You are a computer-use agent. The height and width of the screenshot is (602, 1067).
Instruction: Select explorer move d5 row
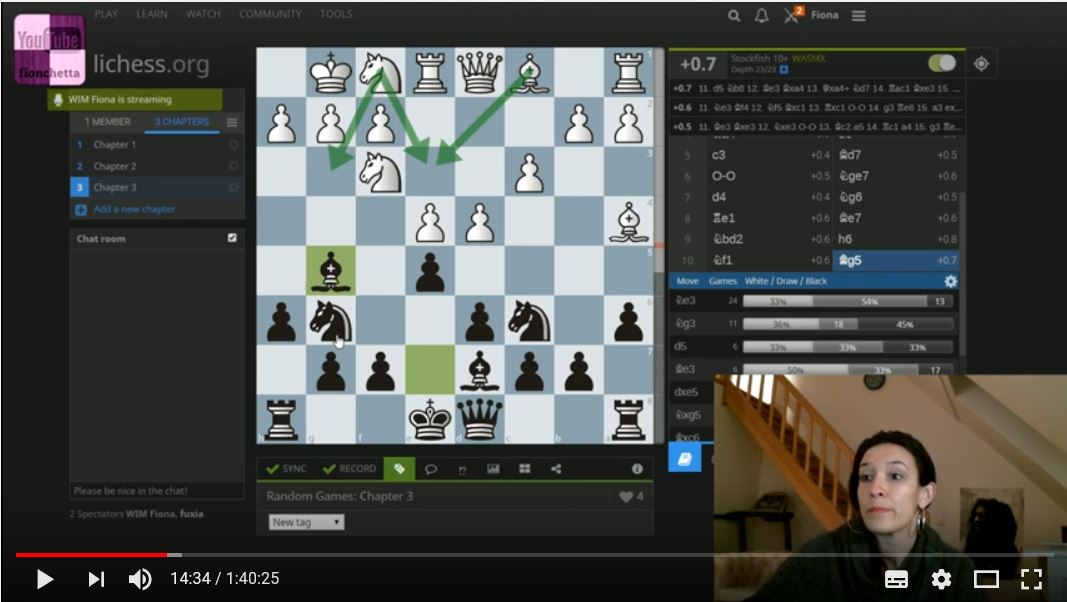[814, 347]
